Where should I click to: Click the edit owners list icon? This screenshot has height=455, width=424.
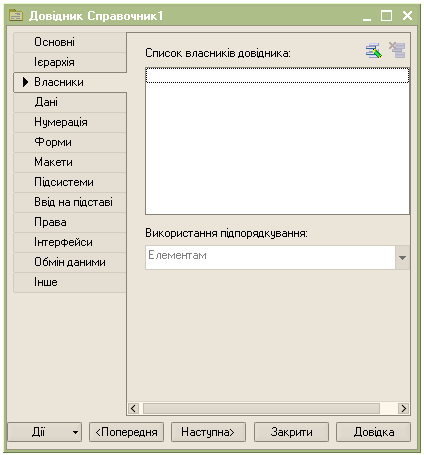374,51
